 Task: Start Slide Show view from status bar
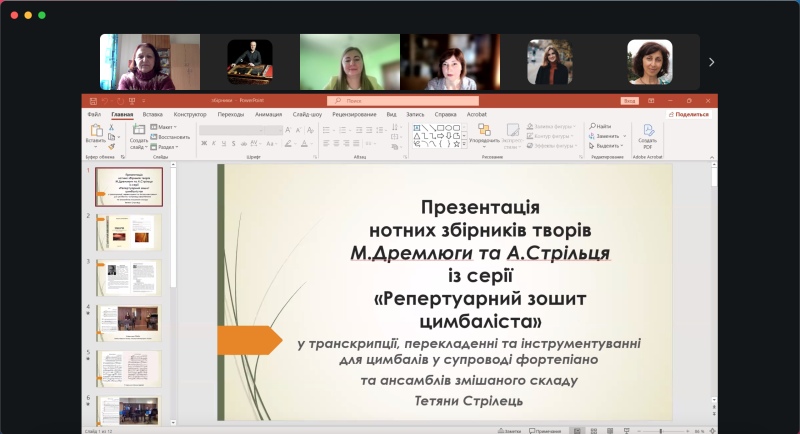pyautogui.click(x=624, y=431)
